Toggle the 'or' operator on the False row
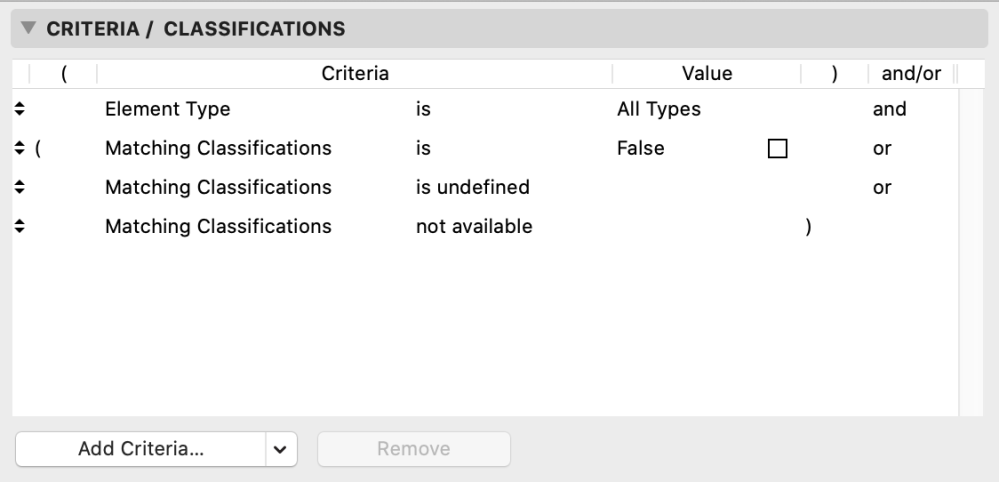The width and height of the screenshot is (999, 482). pos(882,149)
